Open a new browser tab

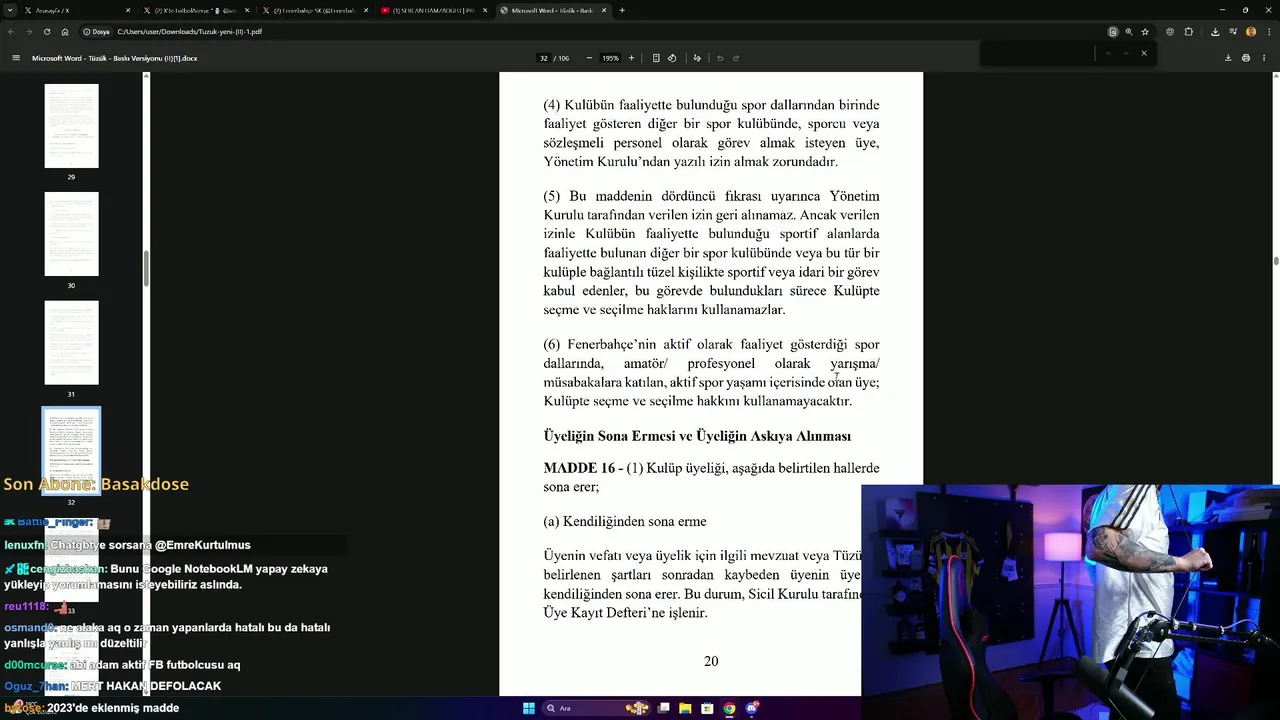pos(622,10)
